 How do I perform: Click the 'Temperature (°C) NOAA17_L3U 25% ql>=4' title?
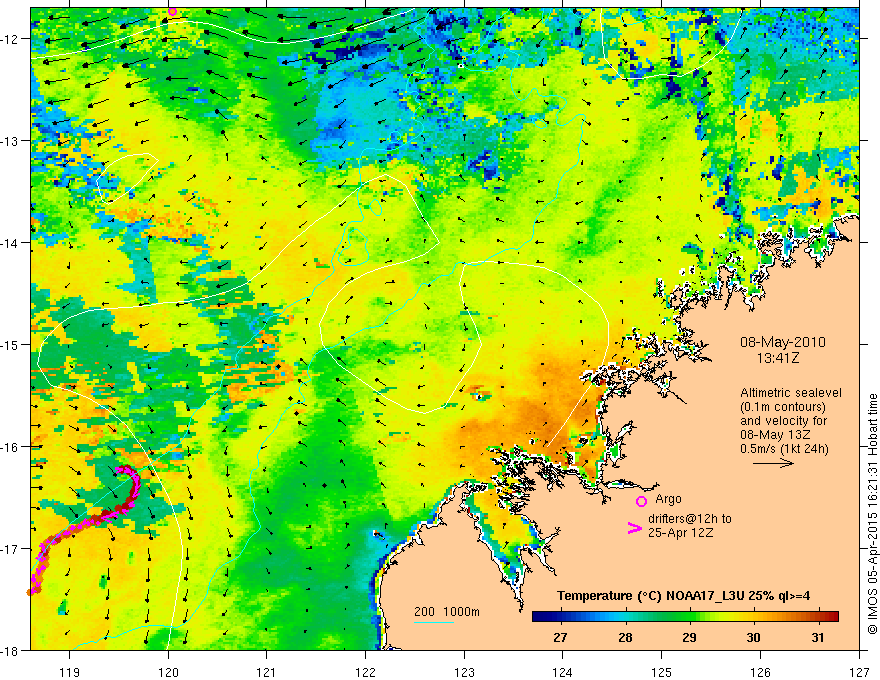(x=683, y=596)
